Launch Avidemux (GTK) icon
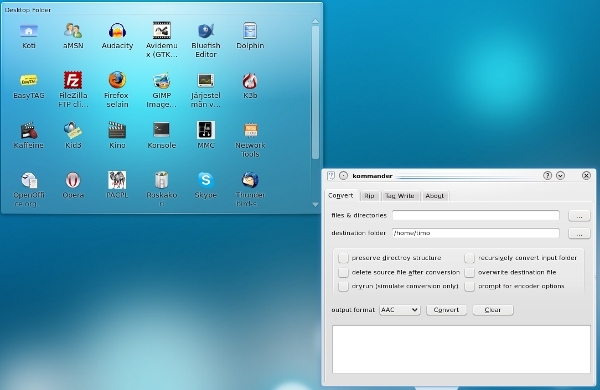This screenshot has height=390, width=600. (161, 31)
